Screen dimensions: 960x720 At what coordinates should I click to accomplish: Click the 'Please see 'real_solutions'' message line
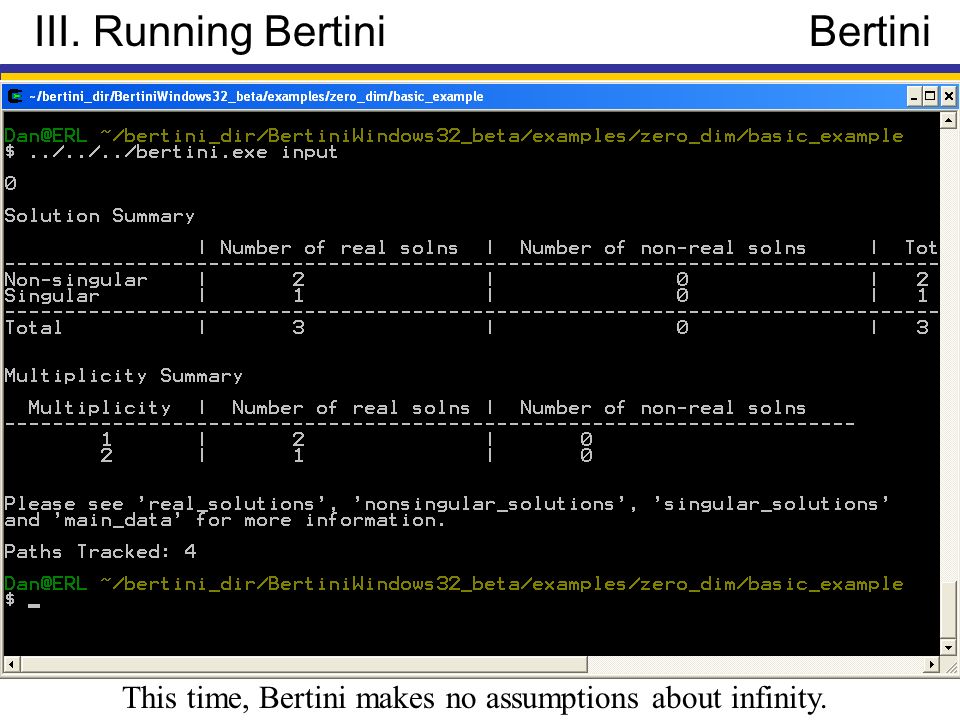tap(446, 504)
